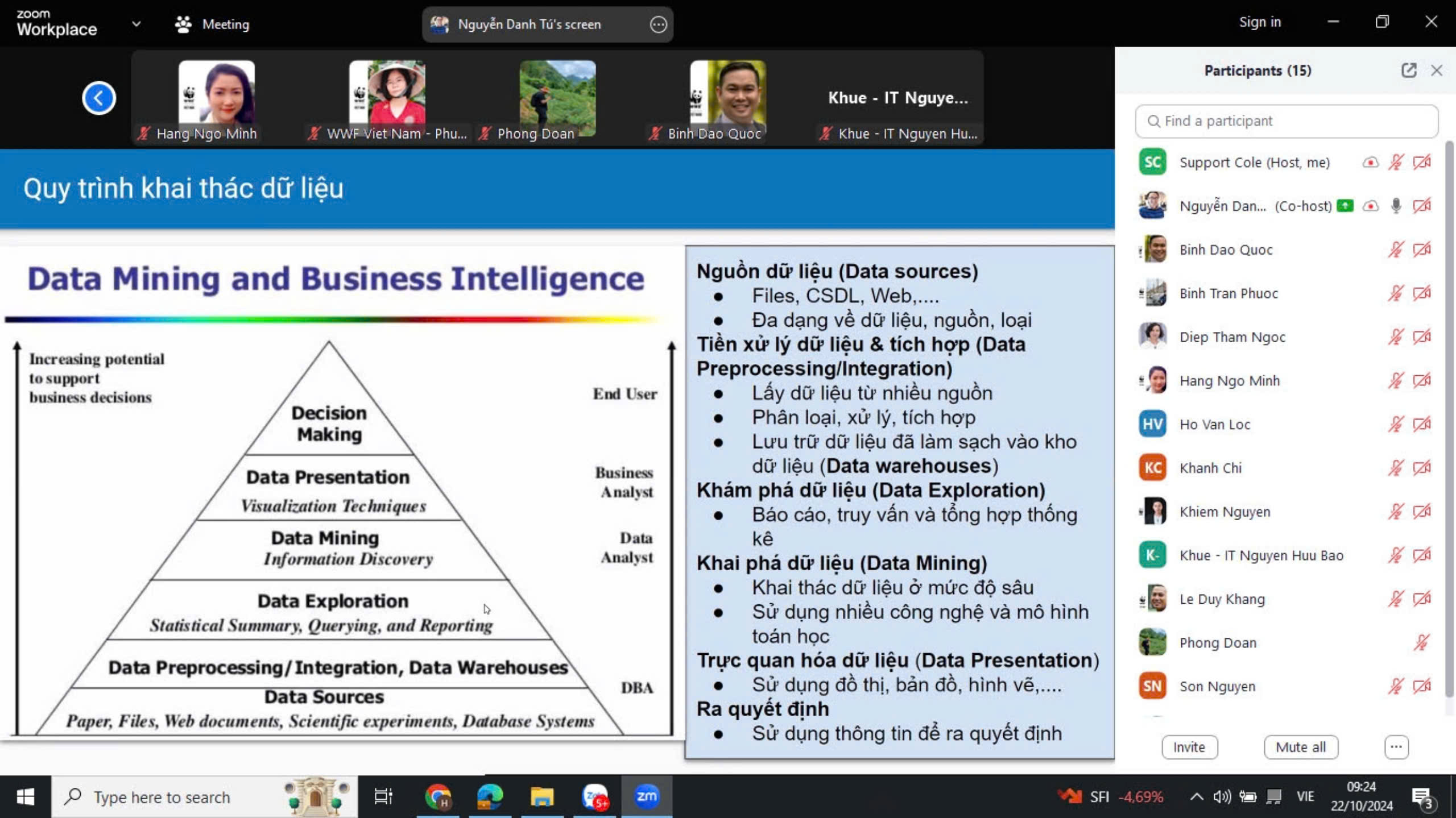Click the Mute all button
1456x818 pixels.
point(1301,747)
